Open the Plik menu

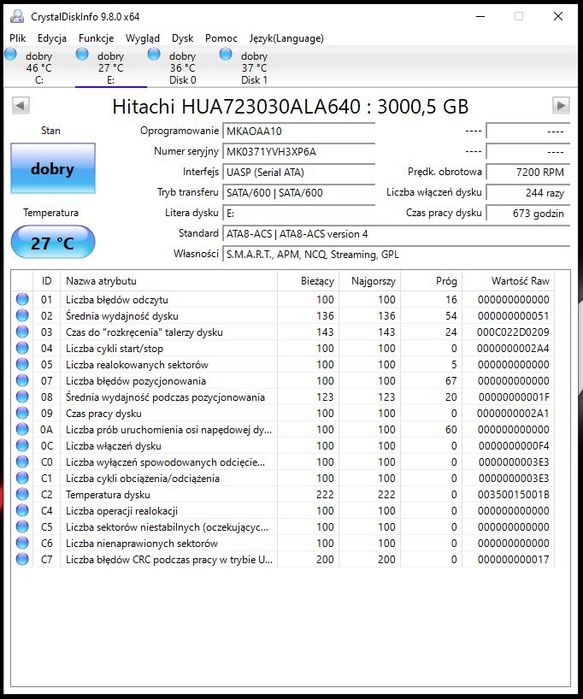[x=17, y=38]
